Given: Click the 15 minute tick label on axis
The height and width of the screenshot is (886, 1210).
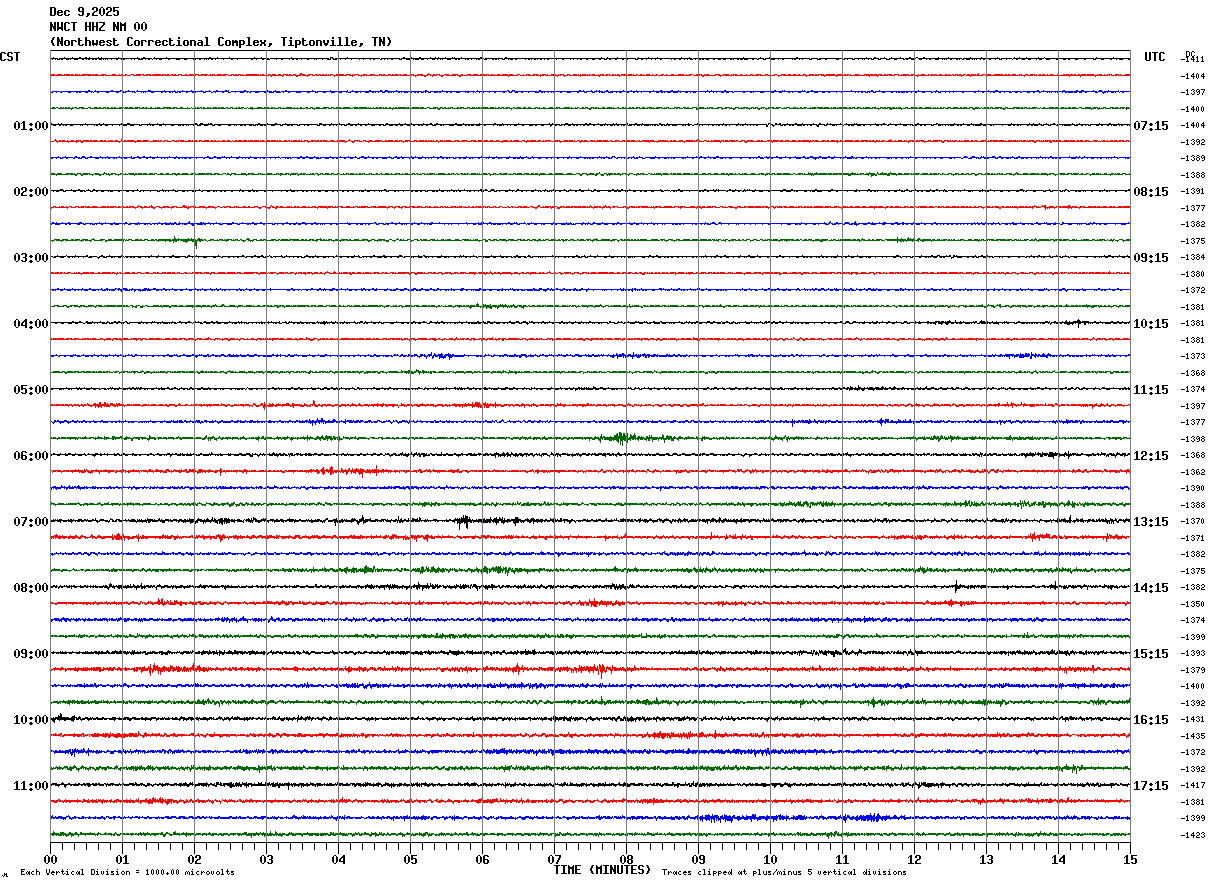Looking at the screenshot, I should [1129, 859].
